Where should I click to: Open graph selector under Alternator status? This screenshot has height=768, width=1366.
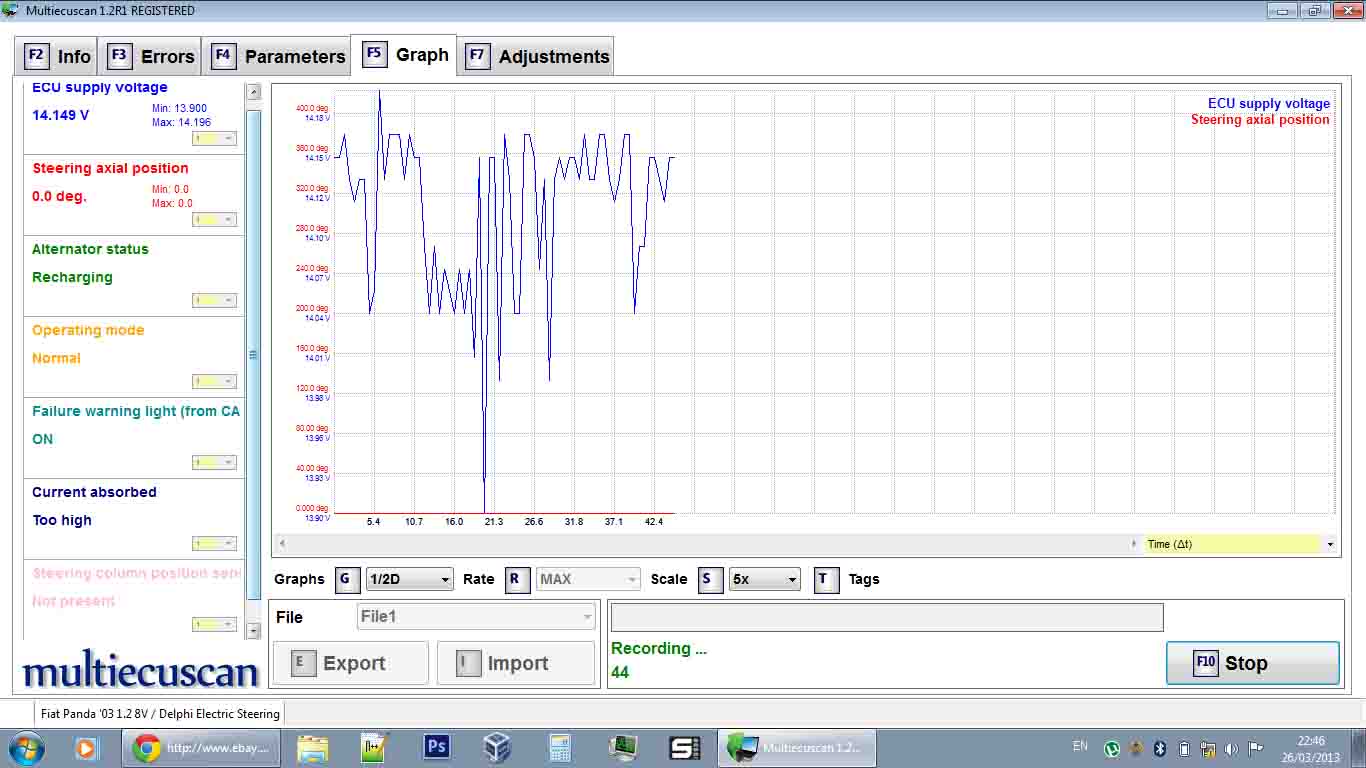215,301
